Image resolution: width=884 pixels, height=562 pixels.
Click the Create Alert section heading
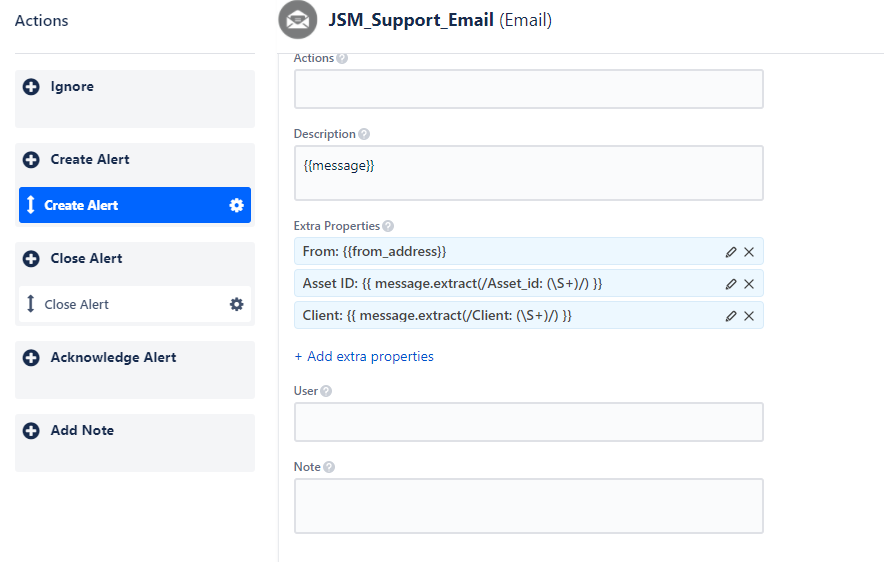[90, 160]
